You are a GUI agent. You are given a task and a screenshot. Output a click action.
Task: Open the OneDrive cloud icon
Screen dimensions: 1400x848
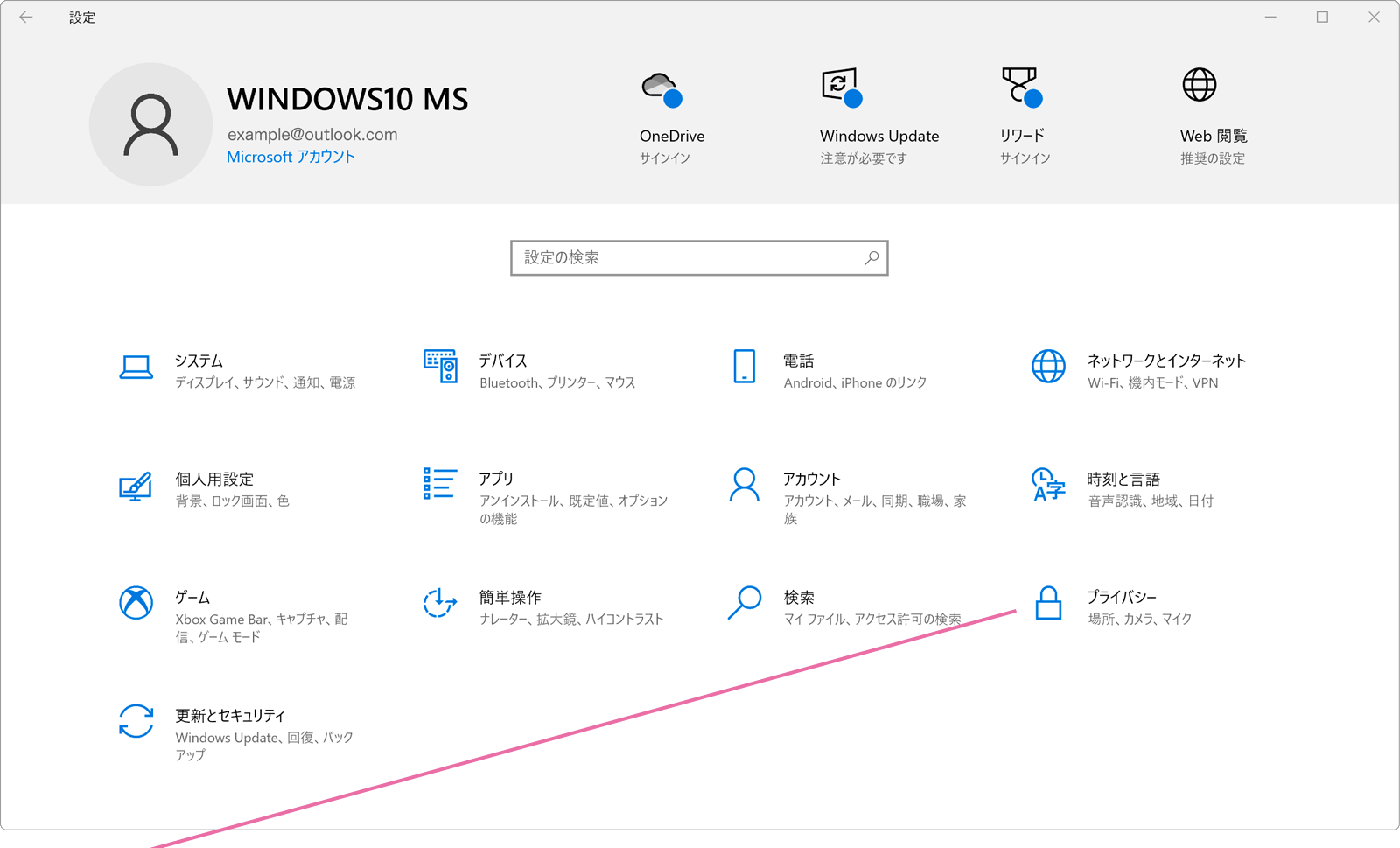[662, 89]
